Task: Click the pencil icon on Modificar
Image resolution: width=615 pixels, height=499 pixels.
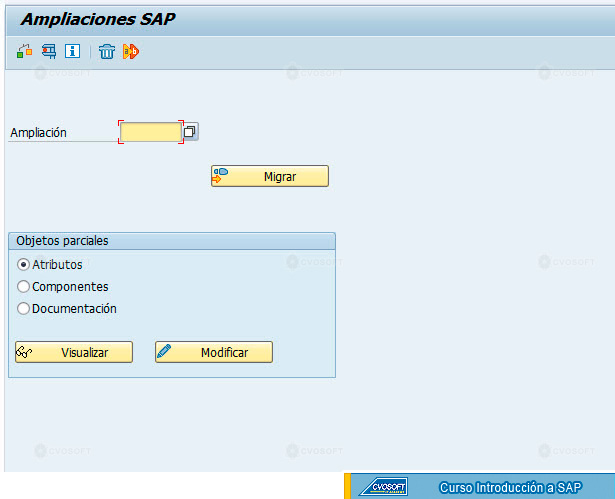Action: (x=164, y=351)
